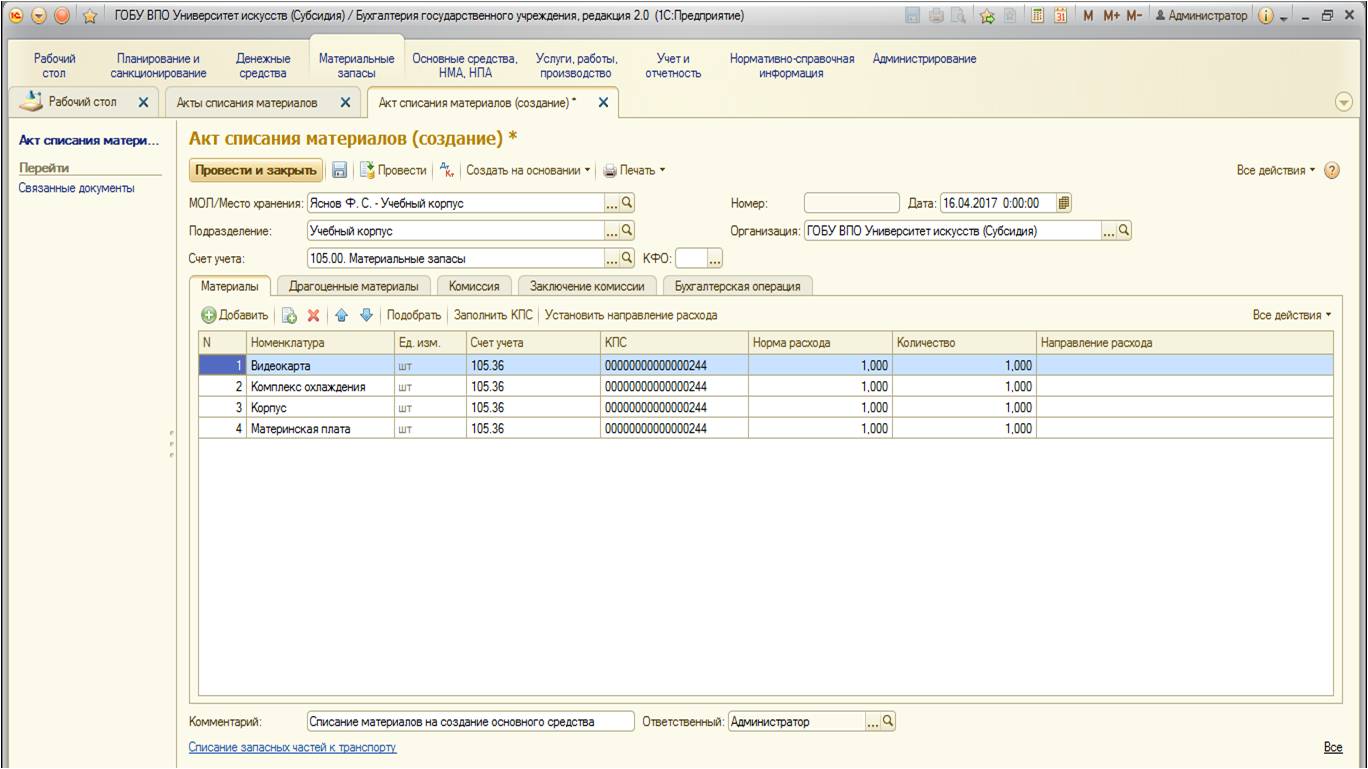Click the information icon in the title bar
The height and width of the screenshot is (769, 1368).
pyautogui.click(x=1266, y=16)
